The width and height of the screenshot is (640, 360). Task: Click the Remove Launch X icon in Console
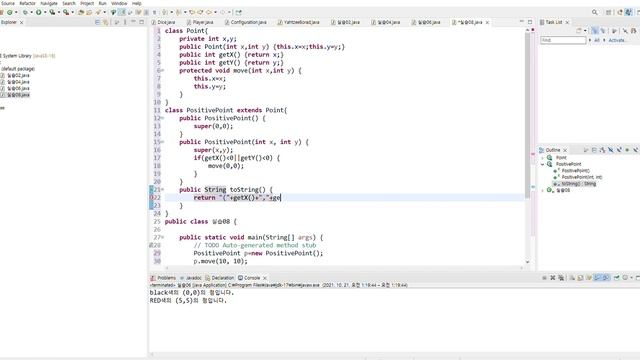(553, 278)
